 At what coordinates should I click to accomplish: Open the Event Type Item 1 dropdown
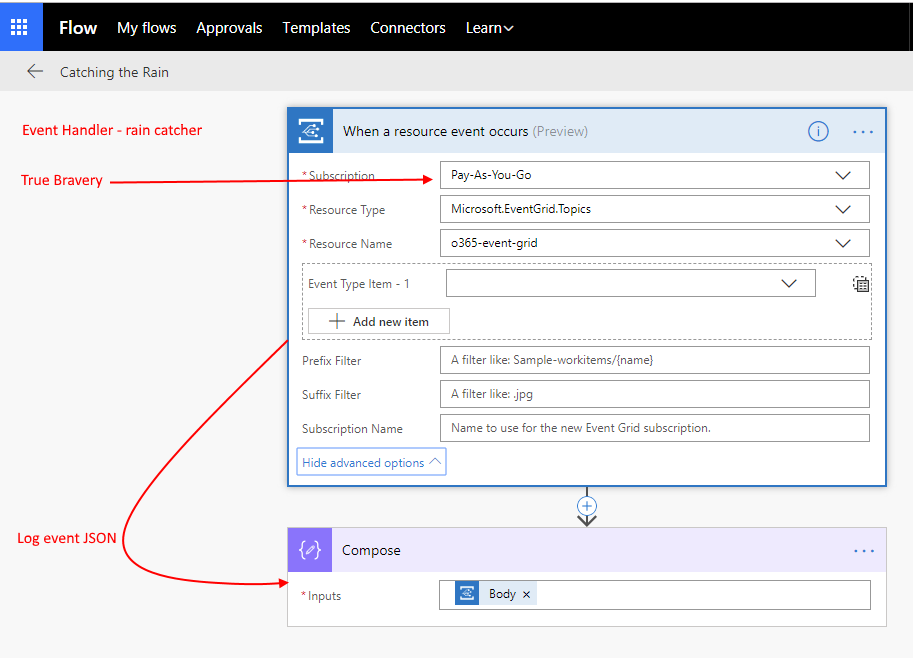coord(789,284)
